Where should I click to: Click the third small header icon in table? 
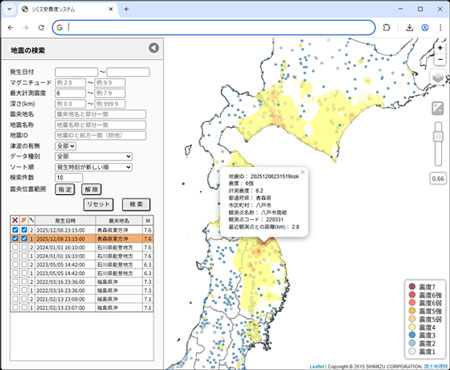point(32,220)
